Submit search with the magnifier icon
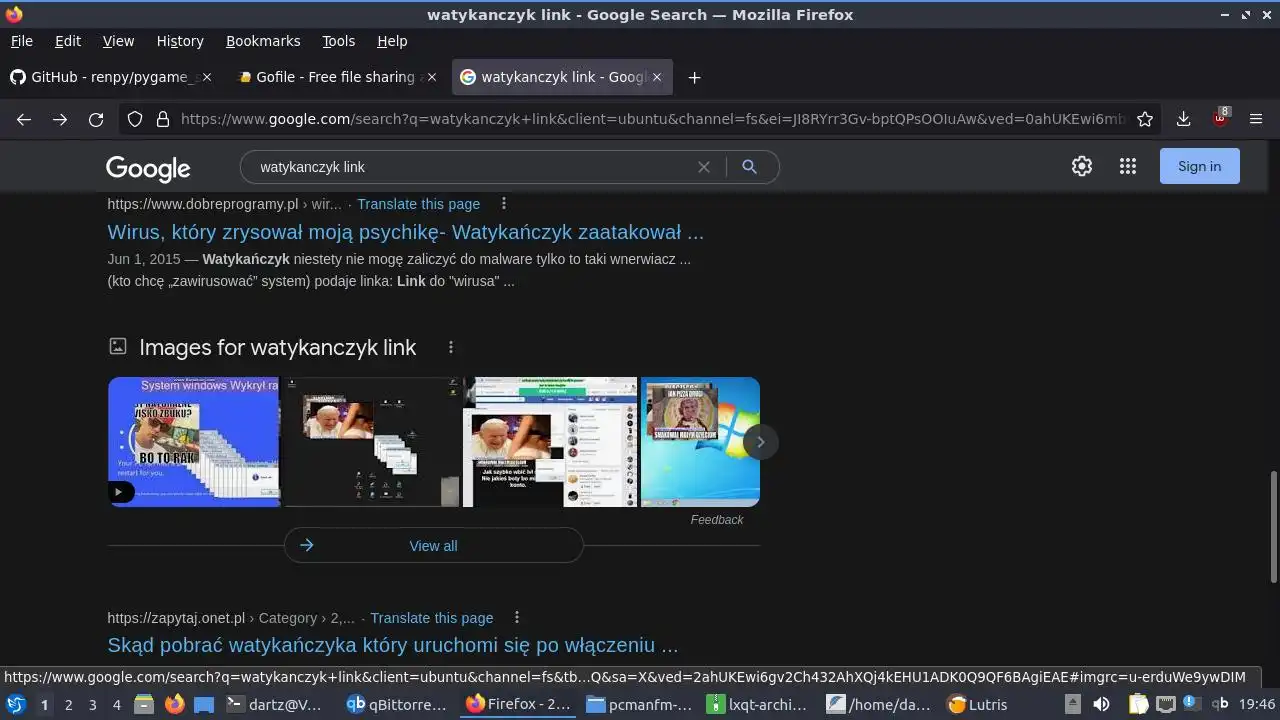The width and height of the screenshot is (1280, 720). pyautogui.click(x=749, y=167)
